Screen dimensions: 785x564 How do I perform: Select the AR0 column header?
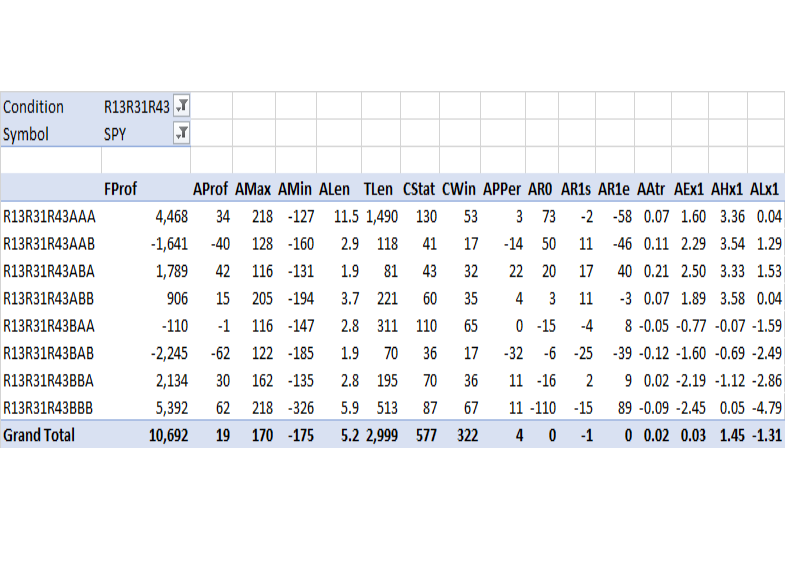pyautogui.click(x=540, y=189)
